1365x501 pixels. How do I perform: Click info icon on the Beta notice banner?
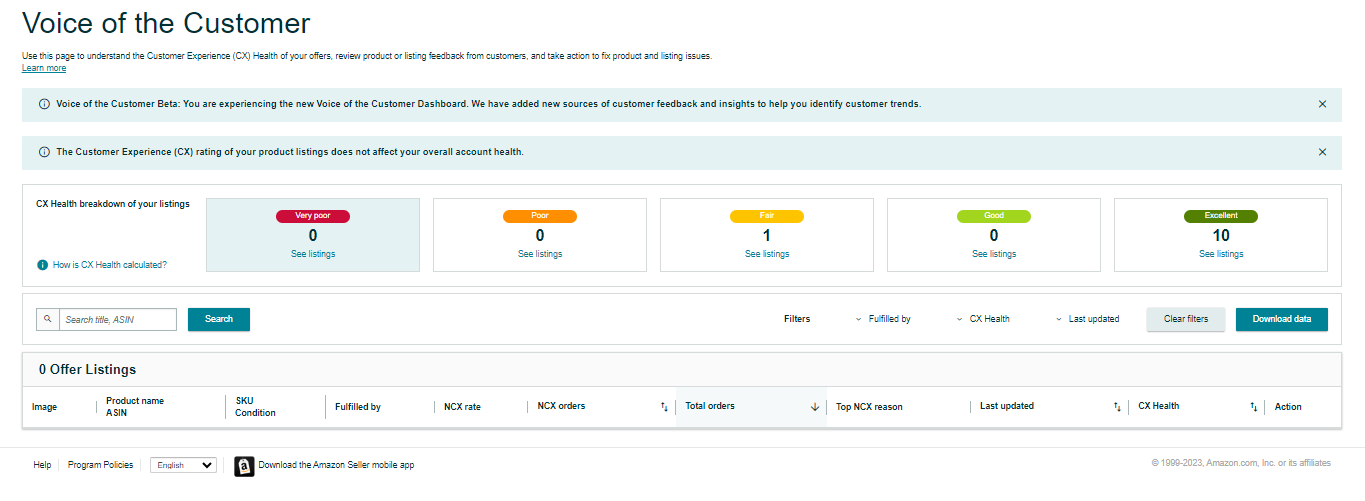[x=44, y=104]
